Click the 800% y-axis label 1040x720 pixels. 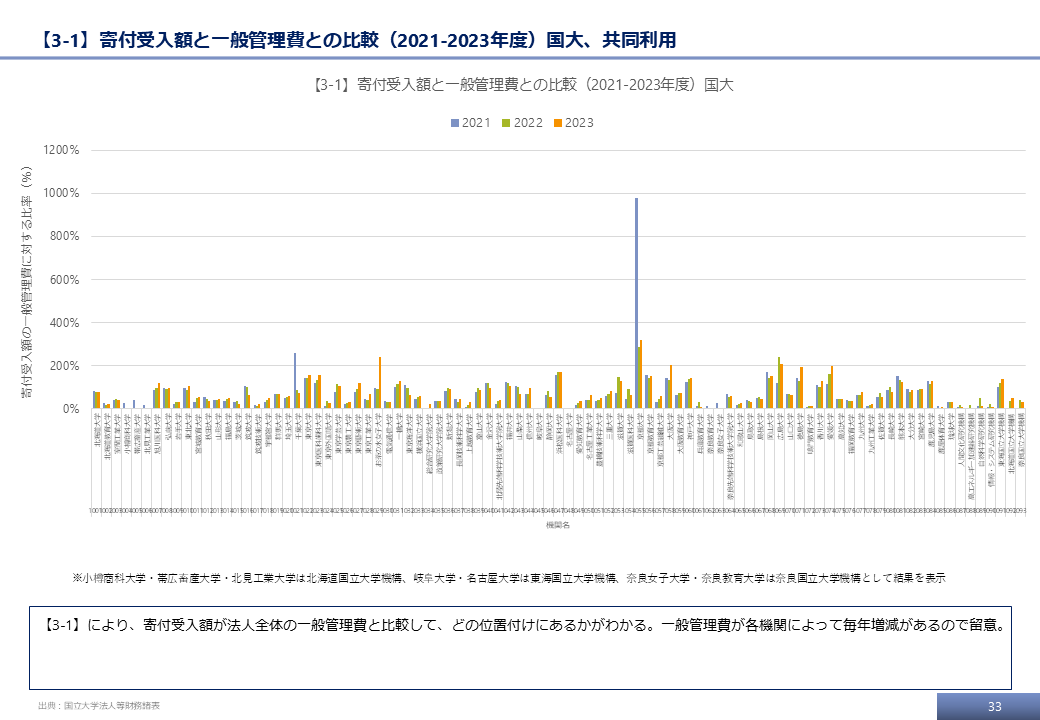63,236
